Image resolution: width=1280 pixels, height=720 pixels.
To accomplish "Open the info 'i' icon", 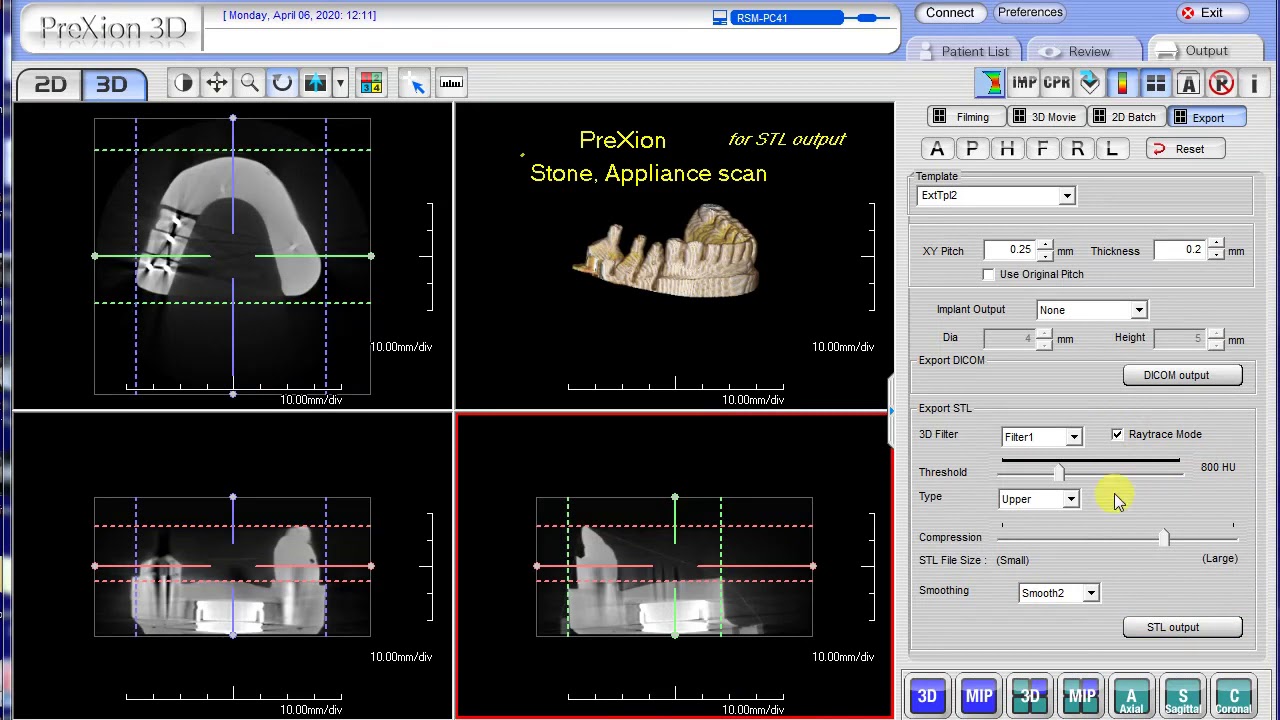I will click(x=1254, y=83).
